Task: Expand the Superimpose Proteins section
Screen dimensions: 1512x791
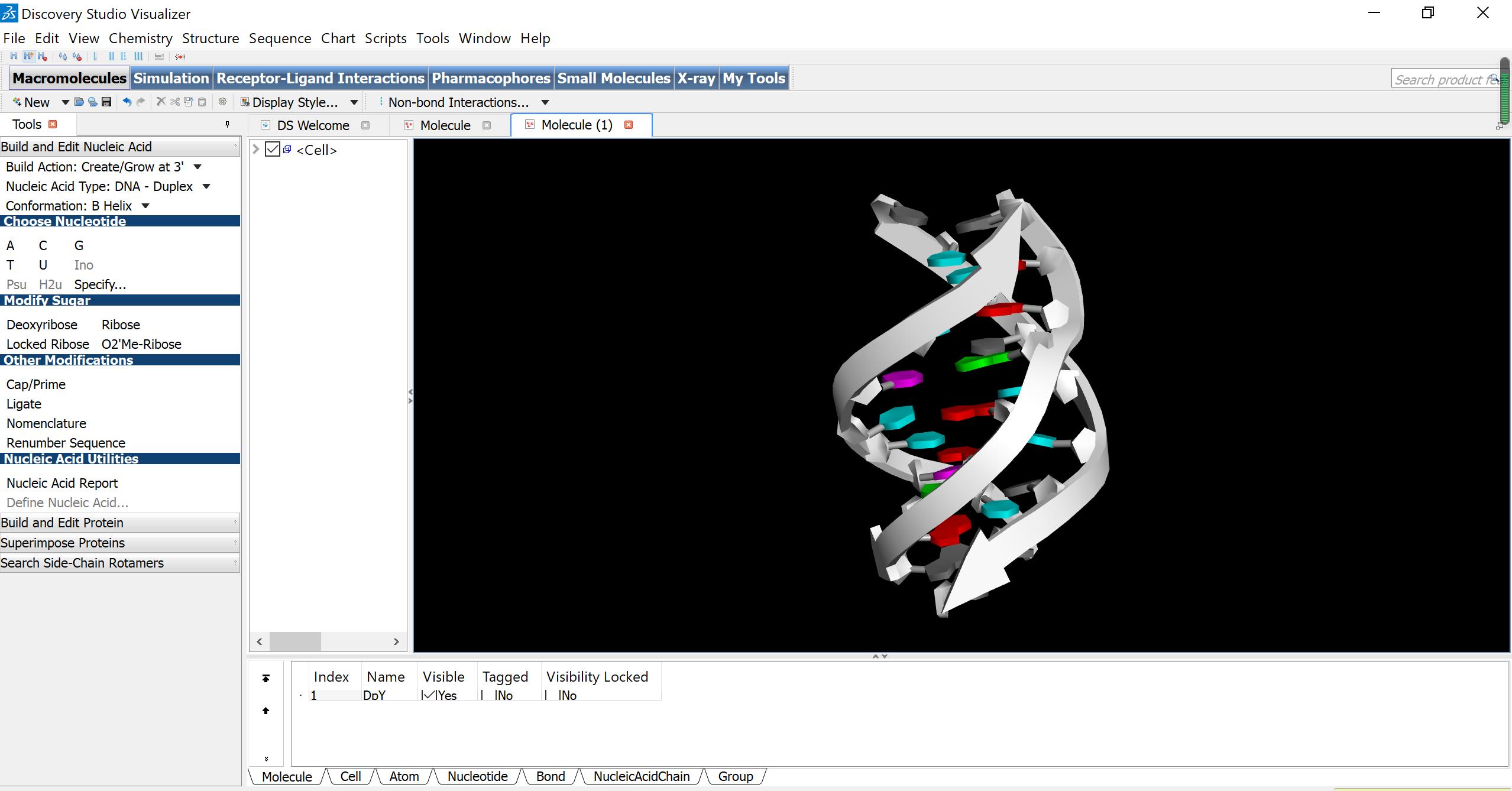Action: click(x=120, y=543)
